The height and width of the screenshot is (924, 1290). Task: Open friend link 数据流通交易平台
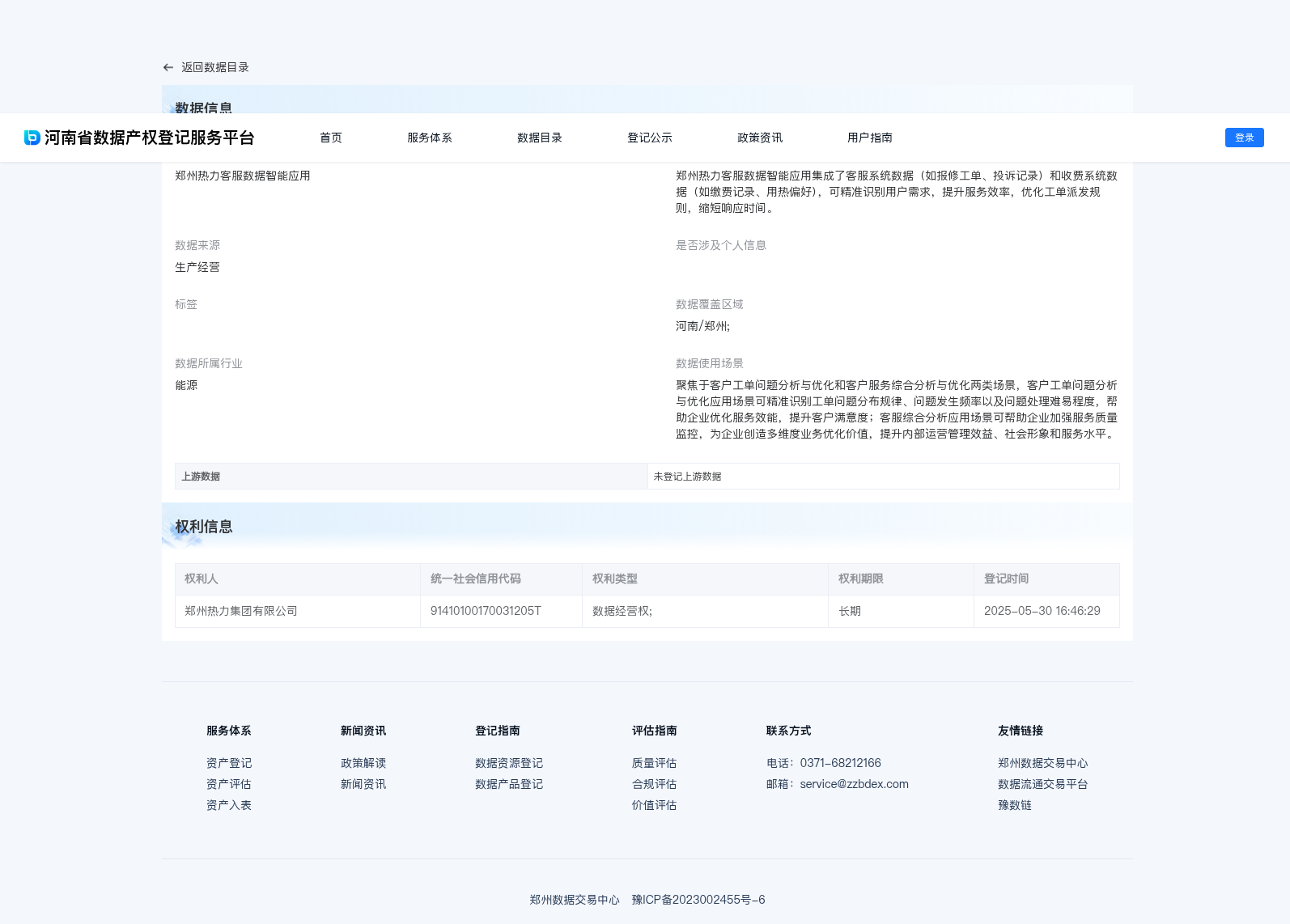(1043, 784)
